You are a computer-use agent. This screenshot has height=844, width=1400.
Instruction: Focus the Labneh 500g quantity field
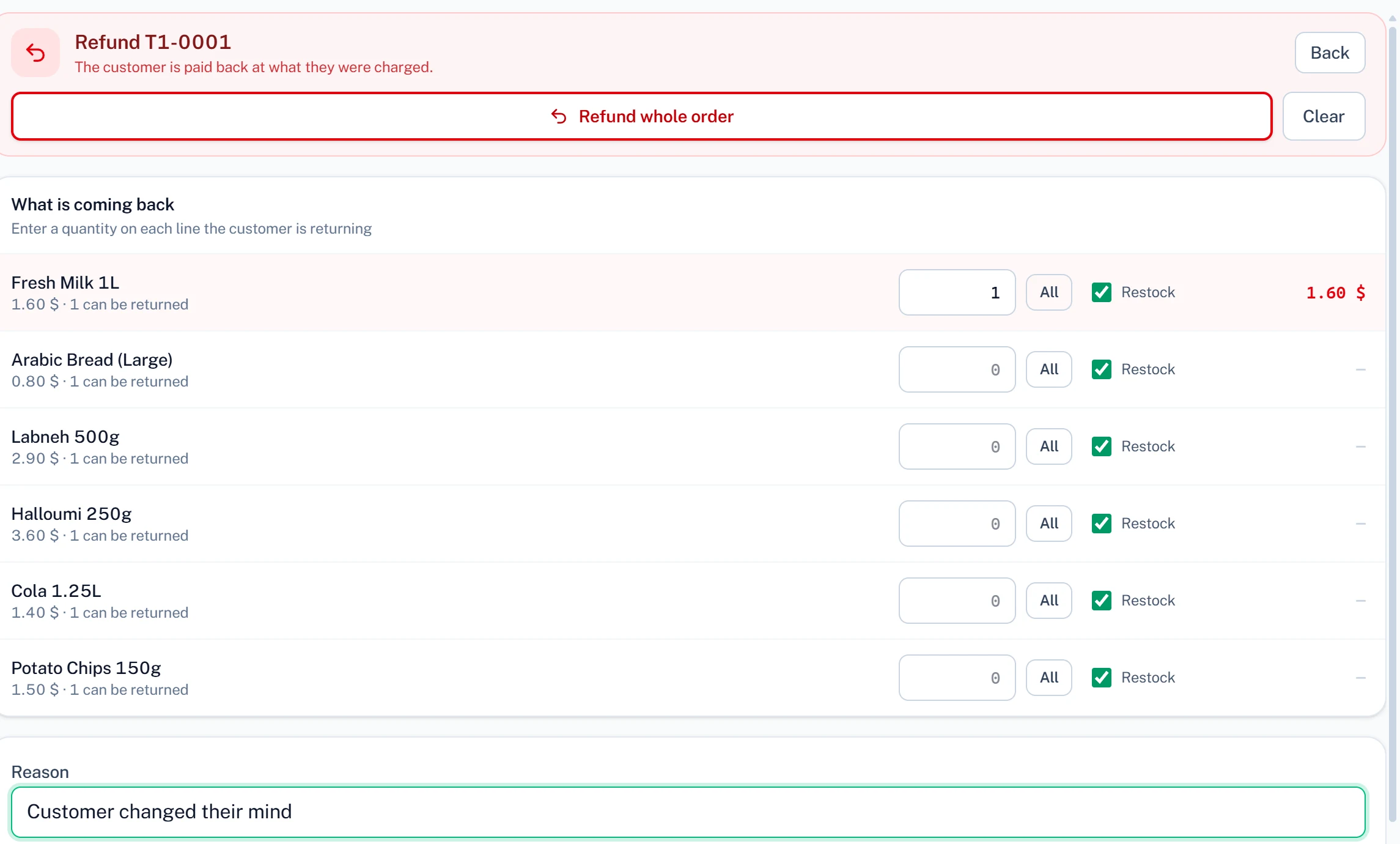[x=957, y=446]
